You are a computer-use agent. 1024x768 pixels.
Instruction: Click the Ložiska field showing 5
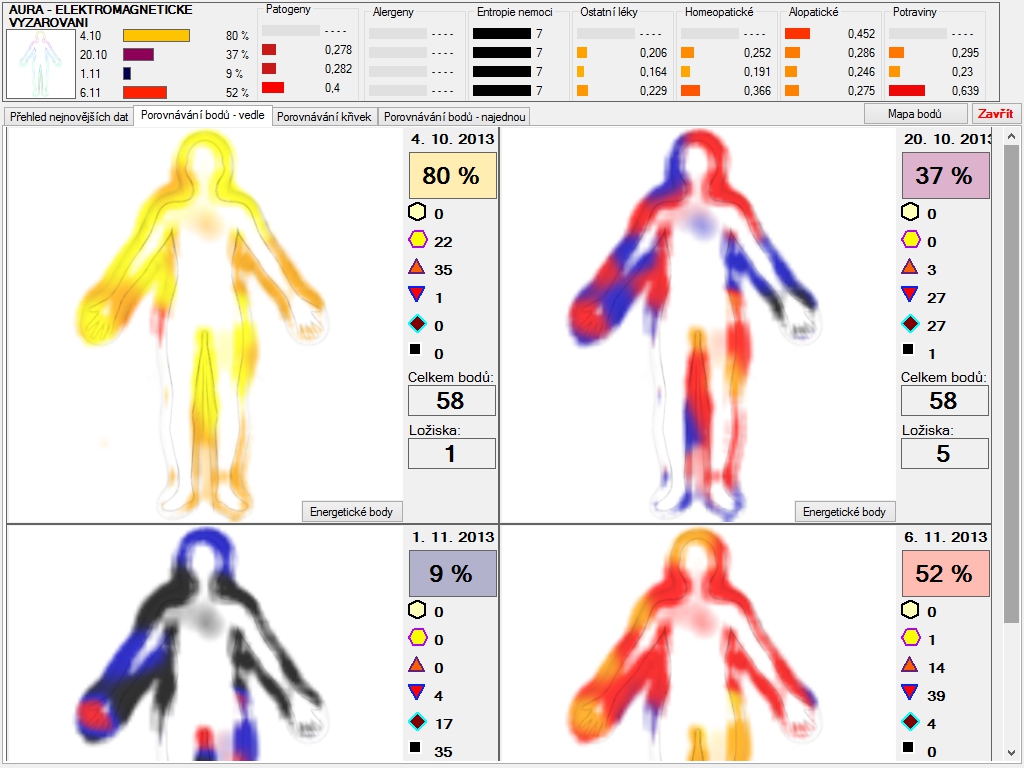tap(944, 453)
